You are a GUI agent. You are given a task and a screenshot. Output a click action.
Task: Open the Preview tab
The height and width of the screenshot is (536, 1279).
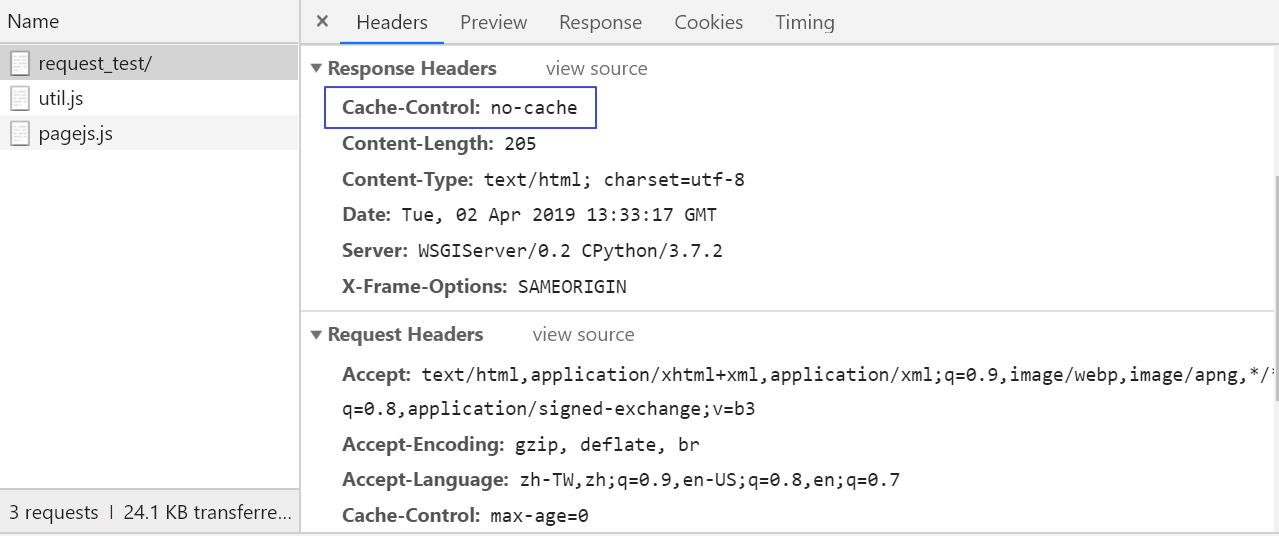(493, 22)
